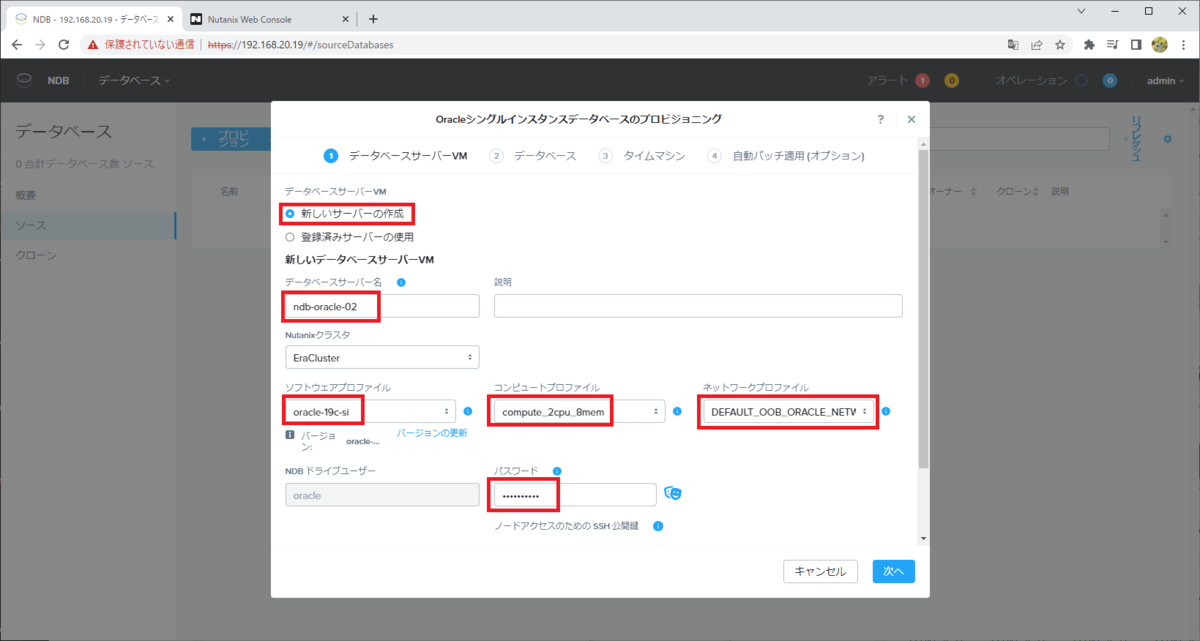Select the sources item in sidebar
Screen dimensions: 1200x641
(x=88, y=226)
